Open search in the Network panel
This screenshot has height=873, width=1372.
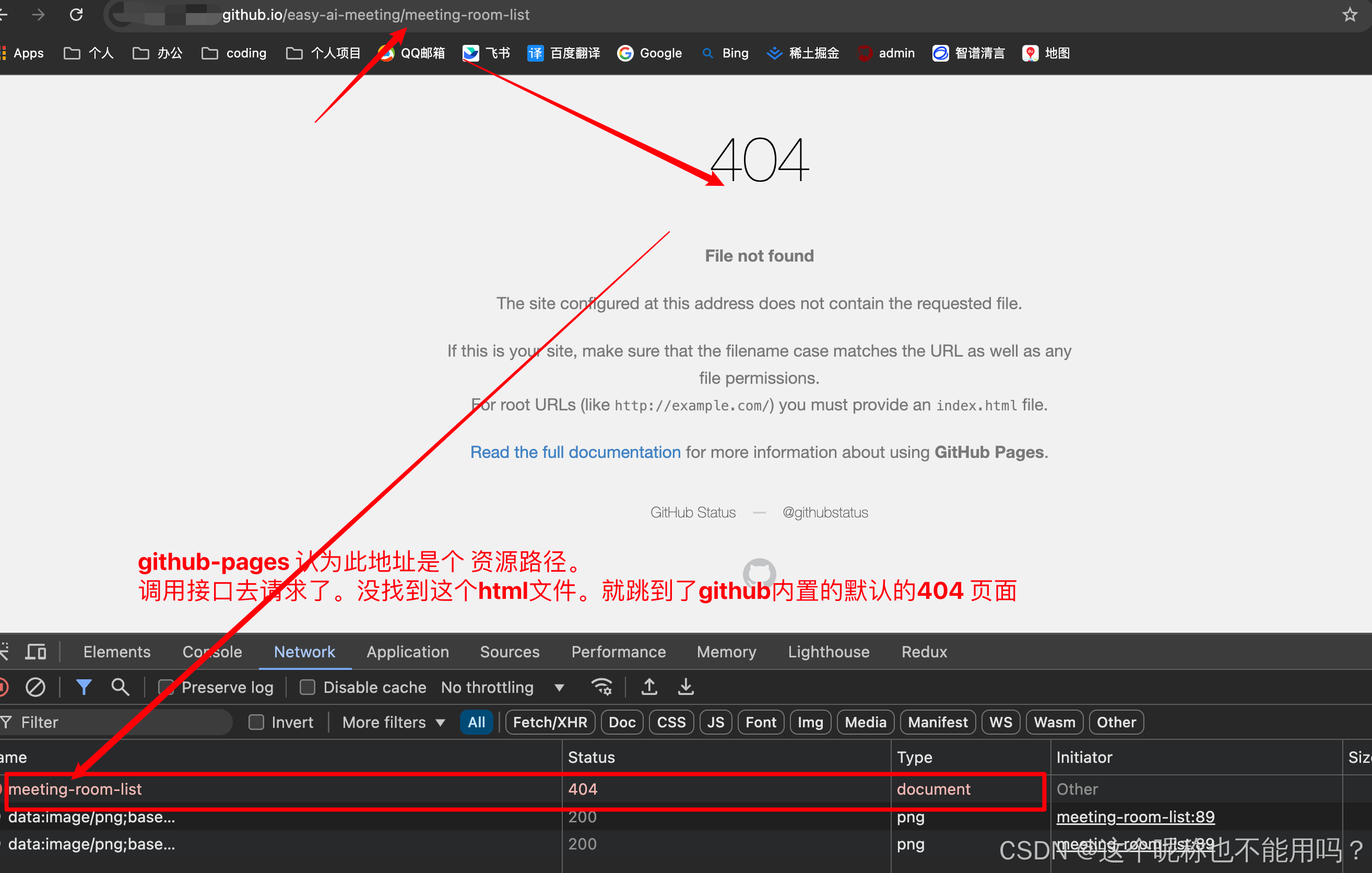pos(120,687)
